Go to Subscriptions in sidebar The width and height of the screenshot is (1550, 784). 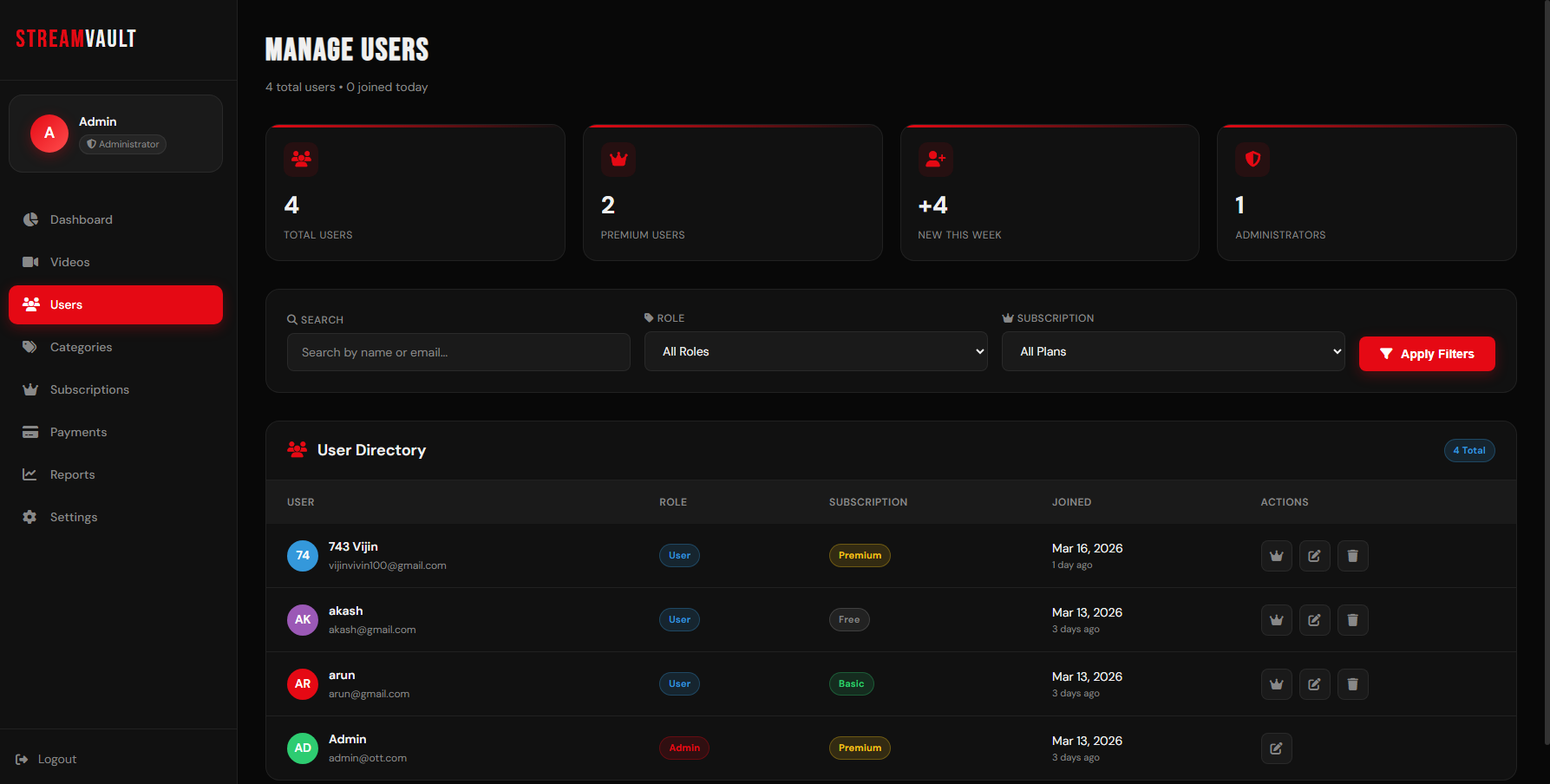[89, 389]
